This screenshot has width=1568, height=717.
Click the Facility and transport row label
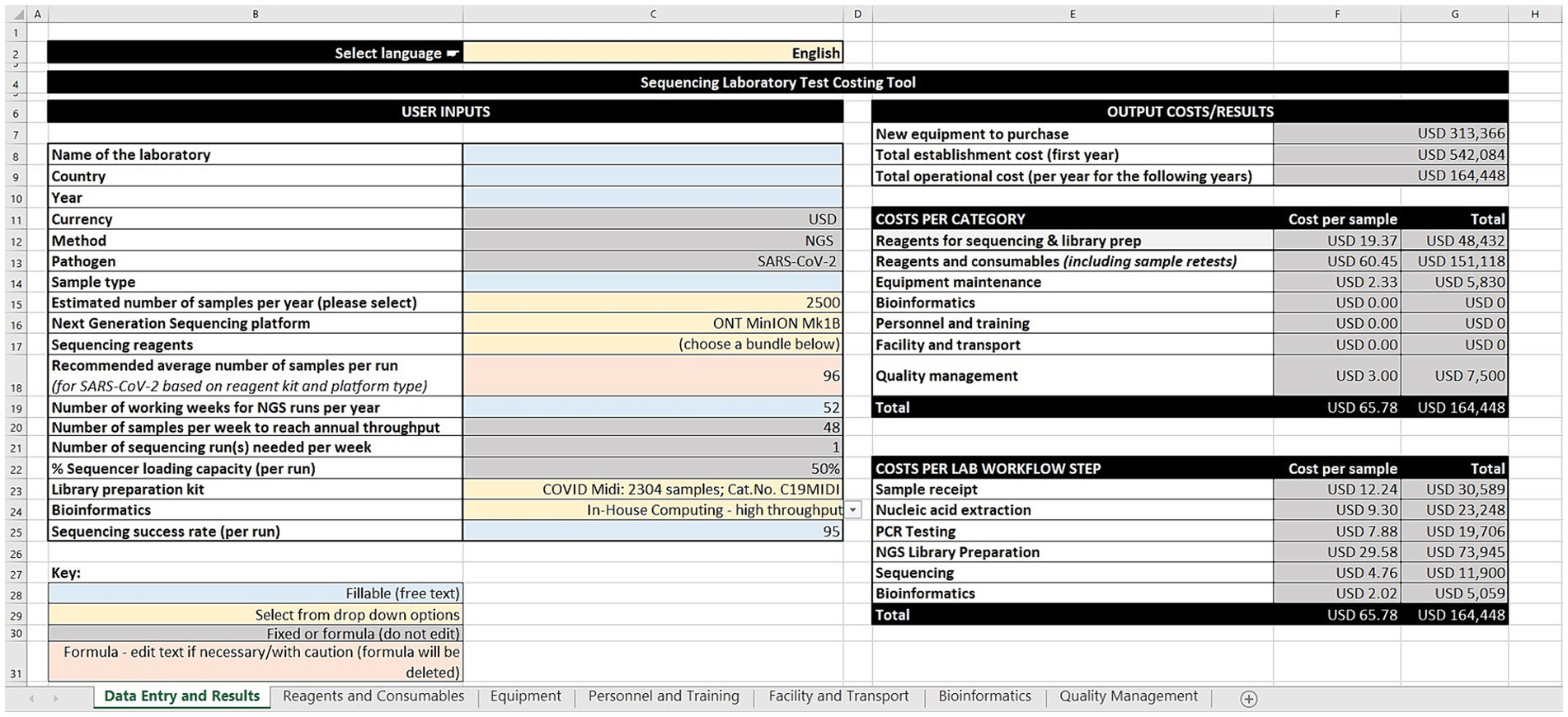[1073, 344]
